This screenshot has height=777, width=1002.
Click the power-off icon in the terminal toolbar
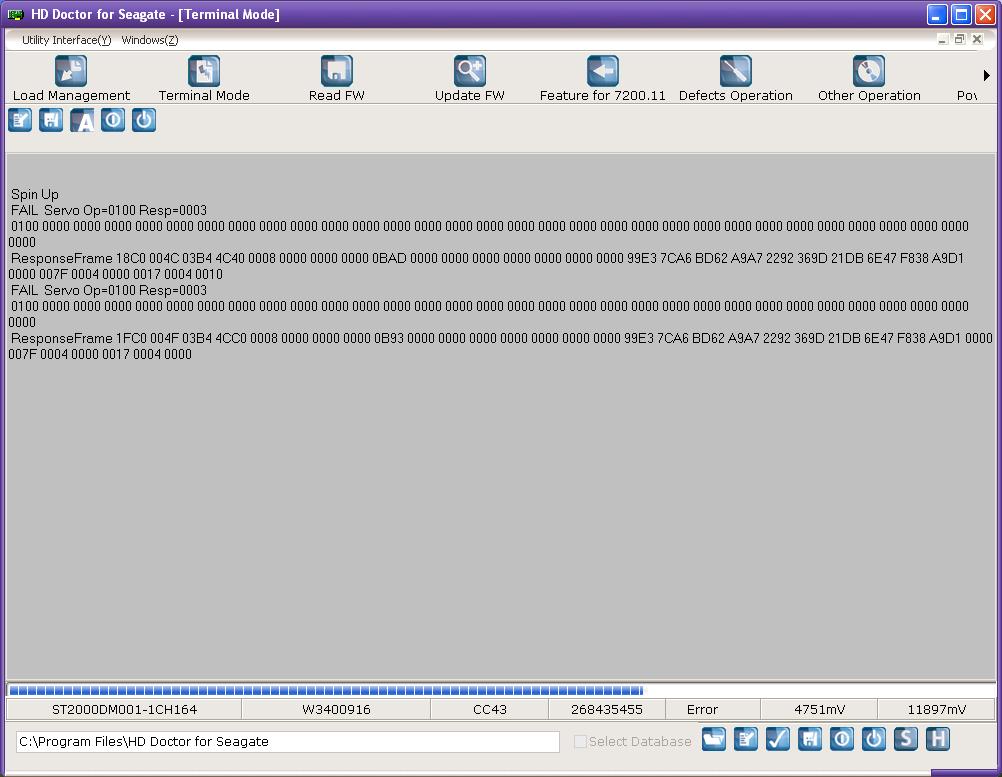144,120
